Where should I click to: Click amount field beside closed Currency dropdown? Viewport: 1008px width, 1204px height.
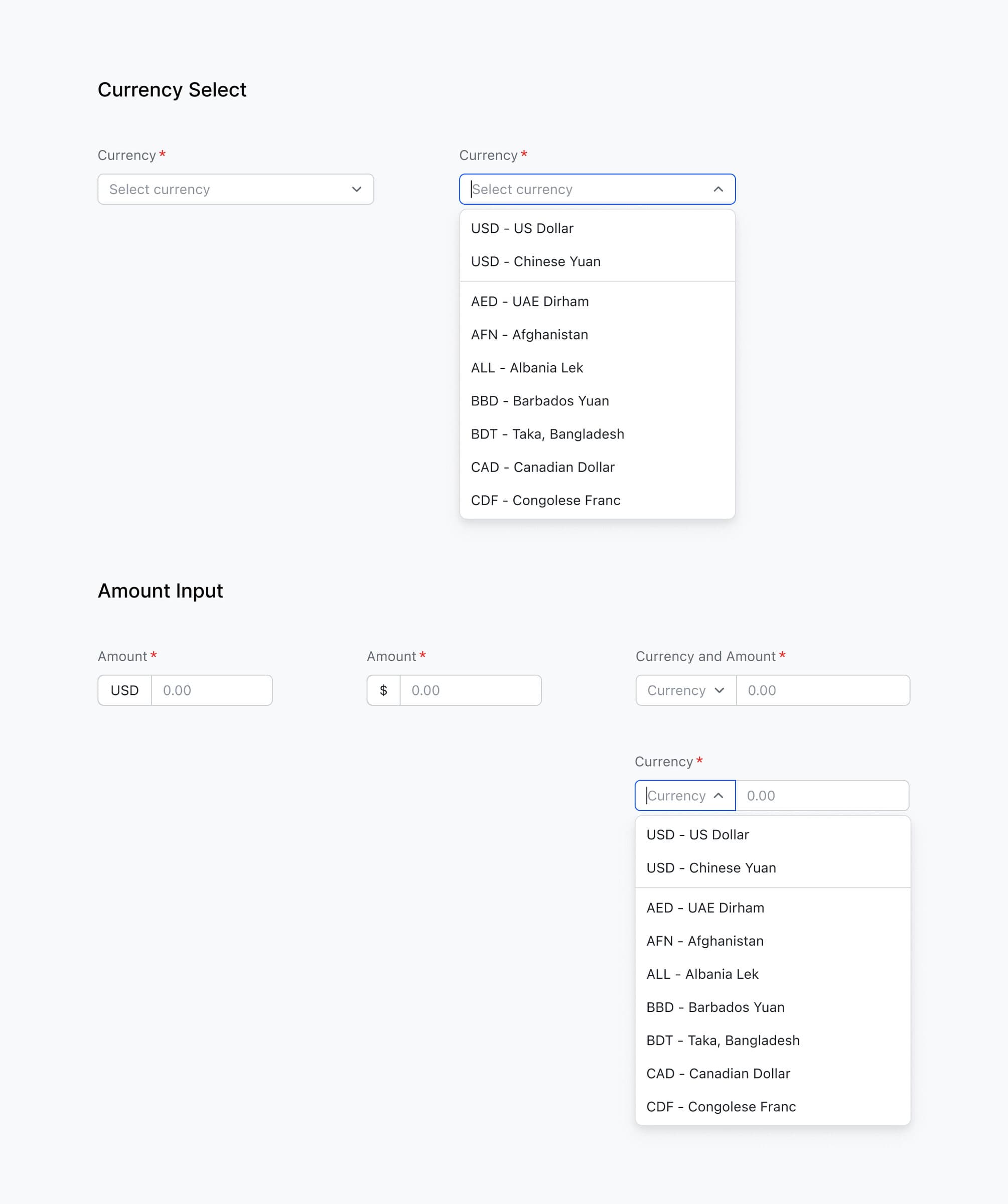823,690
